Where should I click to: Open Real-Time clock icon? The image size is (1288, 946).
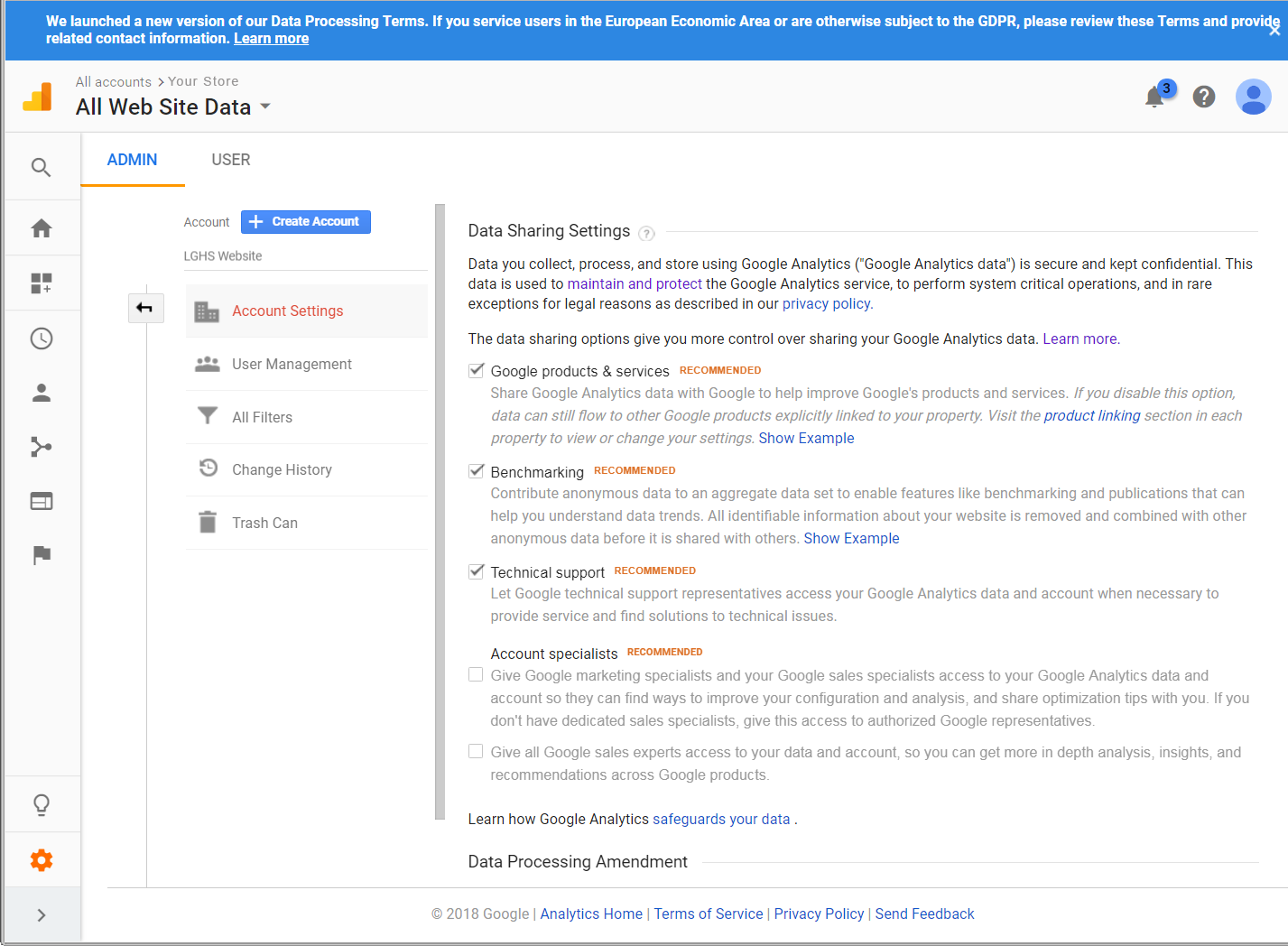point(41,339)
